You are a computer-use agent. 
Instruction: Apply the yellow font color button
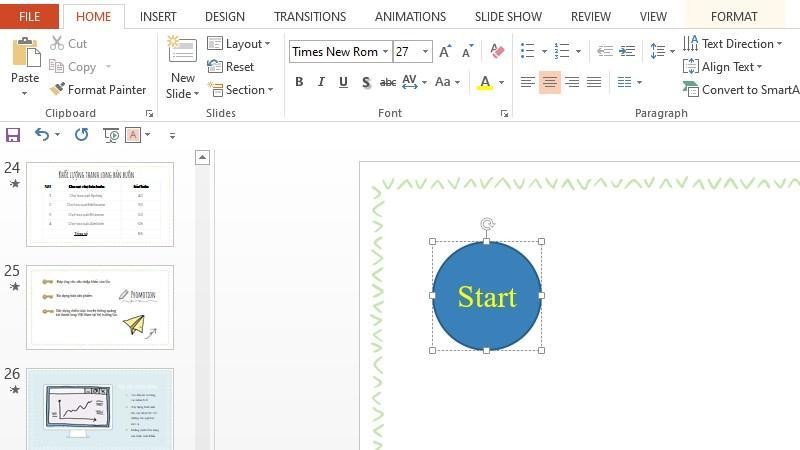tap(485, 82)
